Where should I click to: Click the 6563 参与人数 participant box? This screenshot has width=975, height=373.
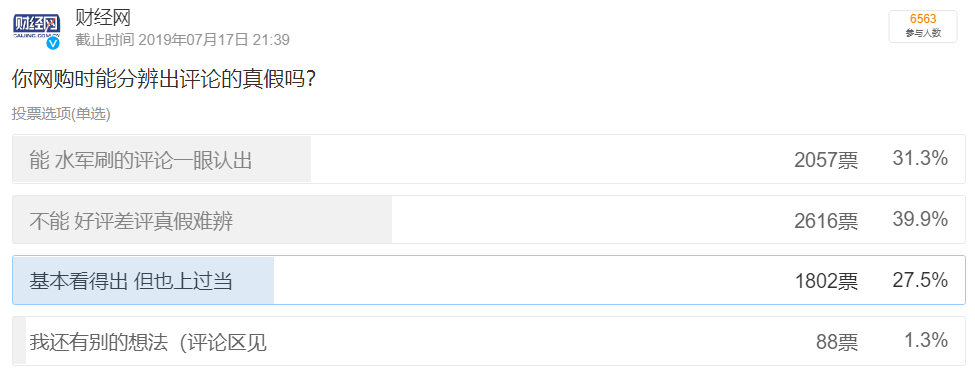click(923, 26)
